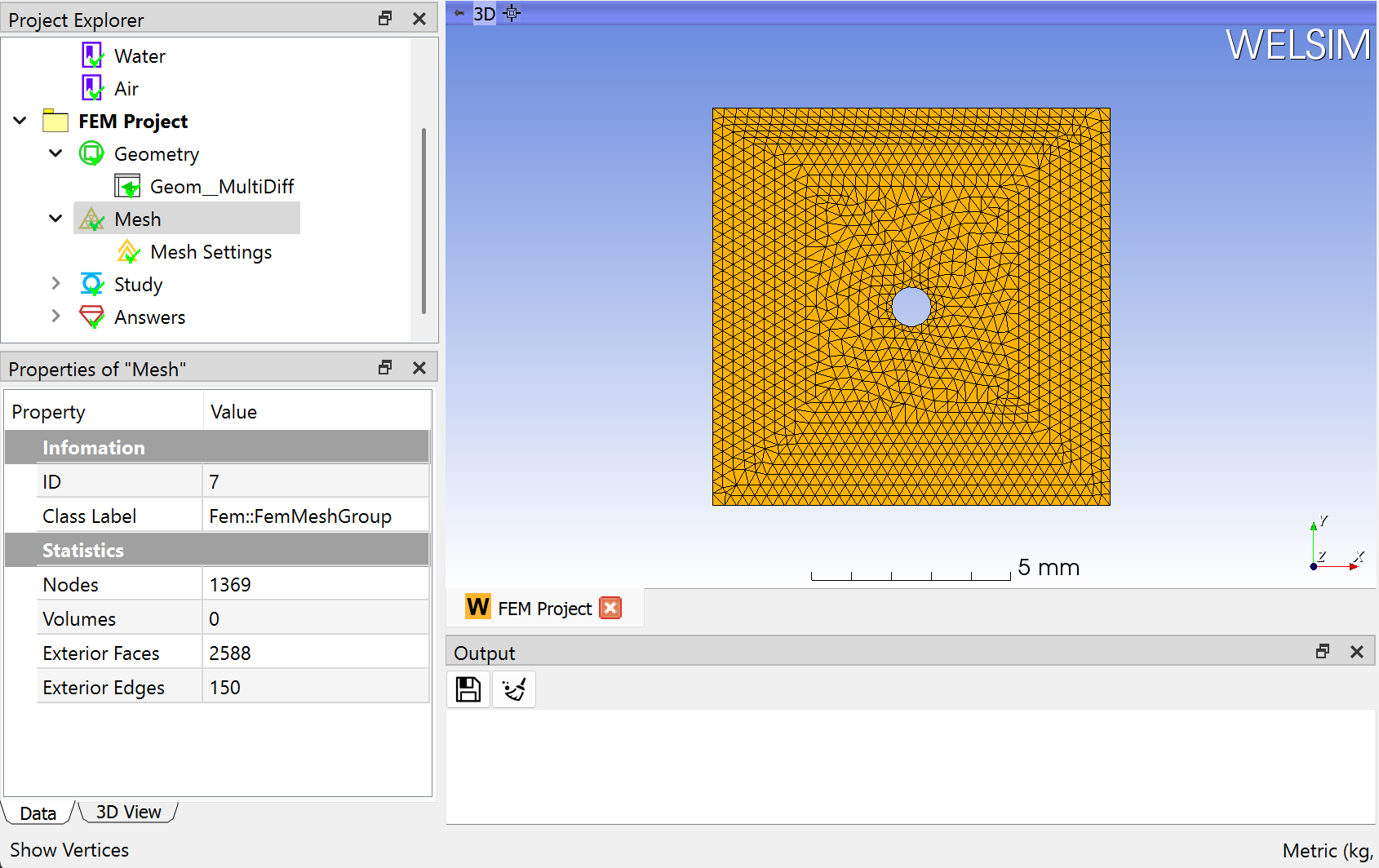Click the Value column header
Image resolution: width=1379 pixels, height=868 pixels.
(317, 411)
